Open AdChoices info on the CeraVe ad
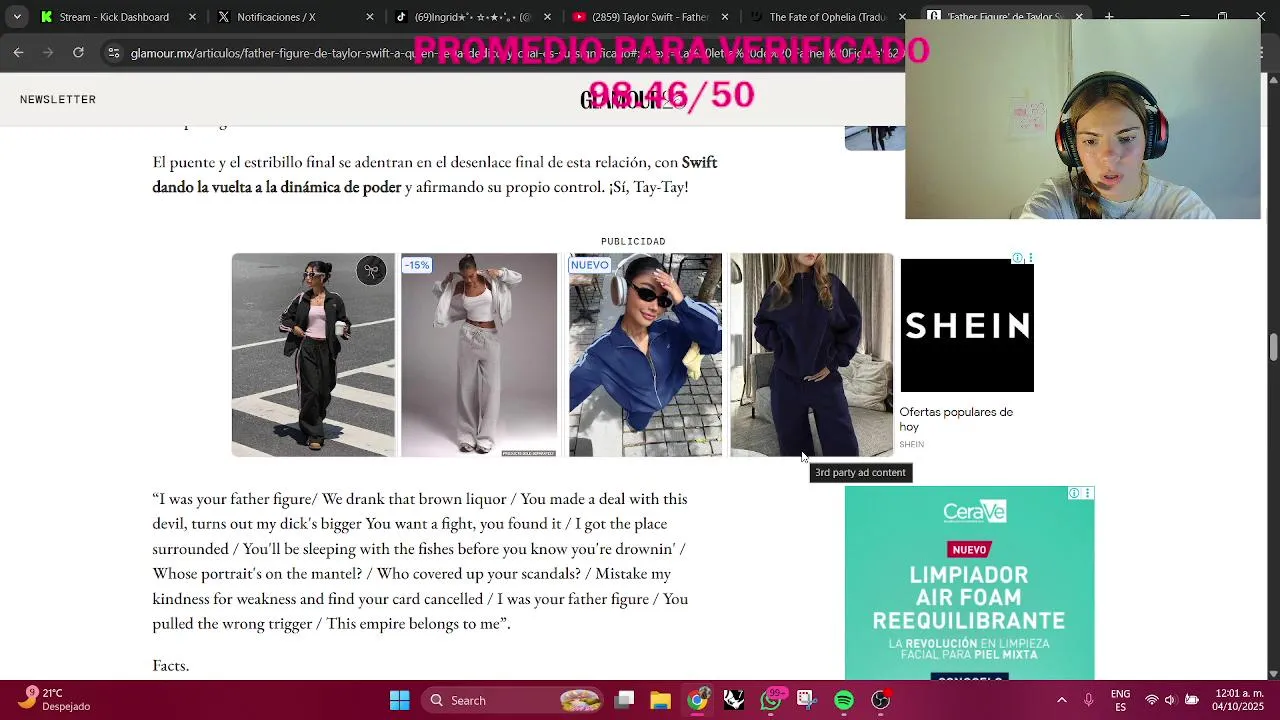The width and height of the screenshot is (1280, 720). tap(1074, 493)
